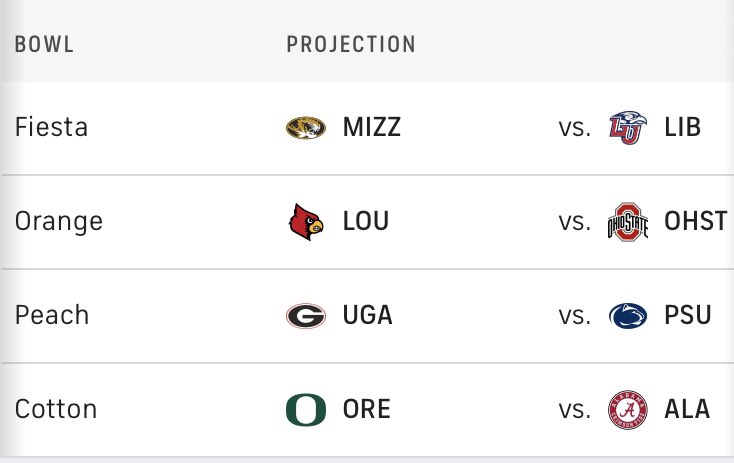Select the Orange bowl row label

click(59, 222)
